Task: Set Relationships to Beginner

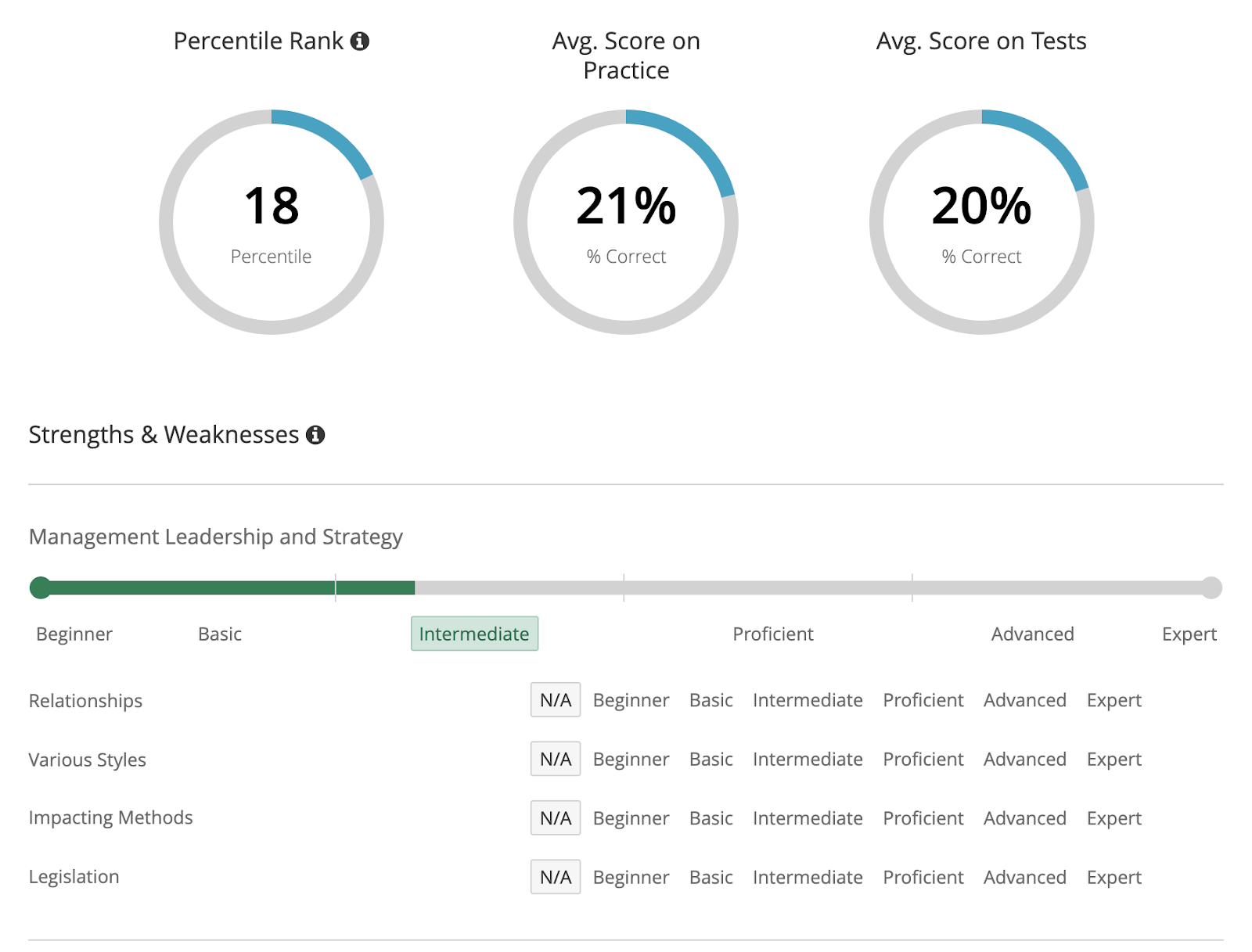Action: tap(631, 700)
